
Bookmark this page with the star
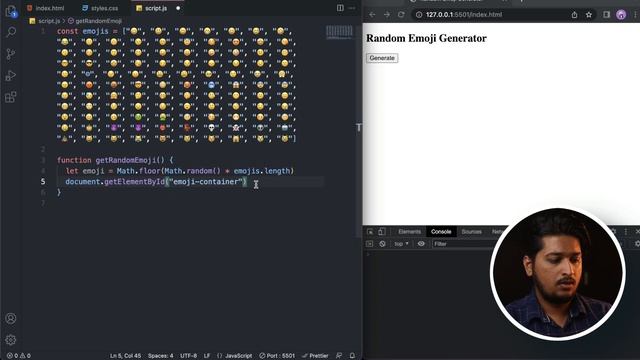pos(589,15)
